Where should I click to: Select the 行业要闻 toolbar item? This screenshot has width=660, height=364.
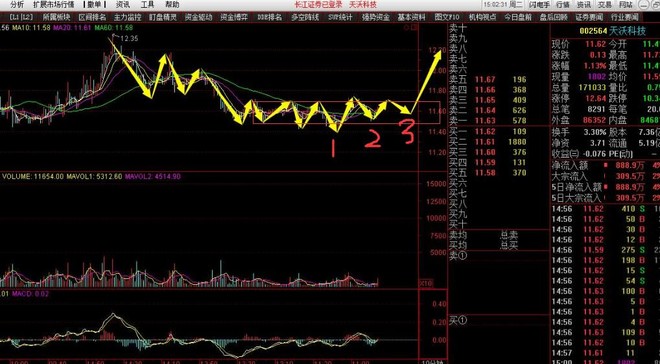(624, 17)
